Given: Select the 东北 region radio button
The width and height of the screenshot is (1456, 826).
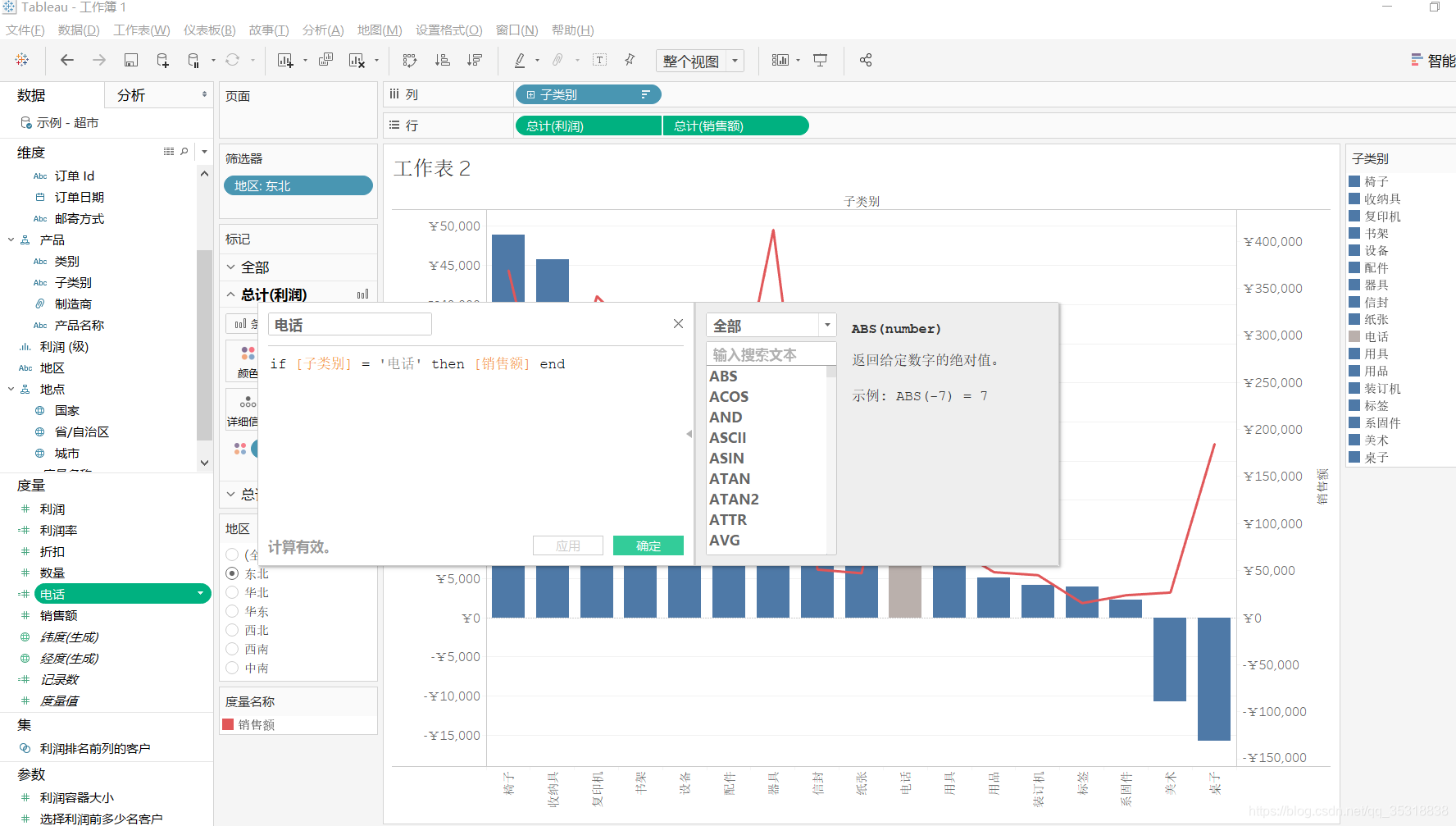Looking at the screenshot, I should 232,573.
